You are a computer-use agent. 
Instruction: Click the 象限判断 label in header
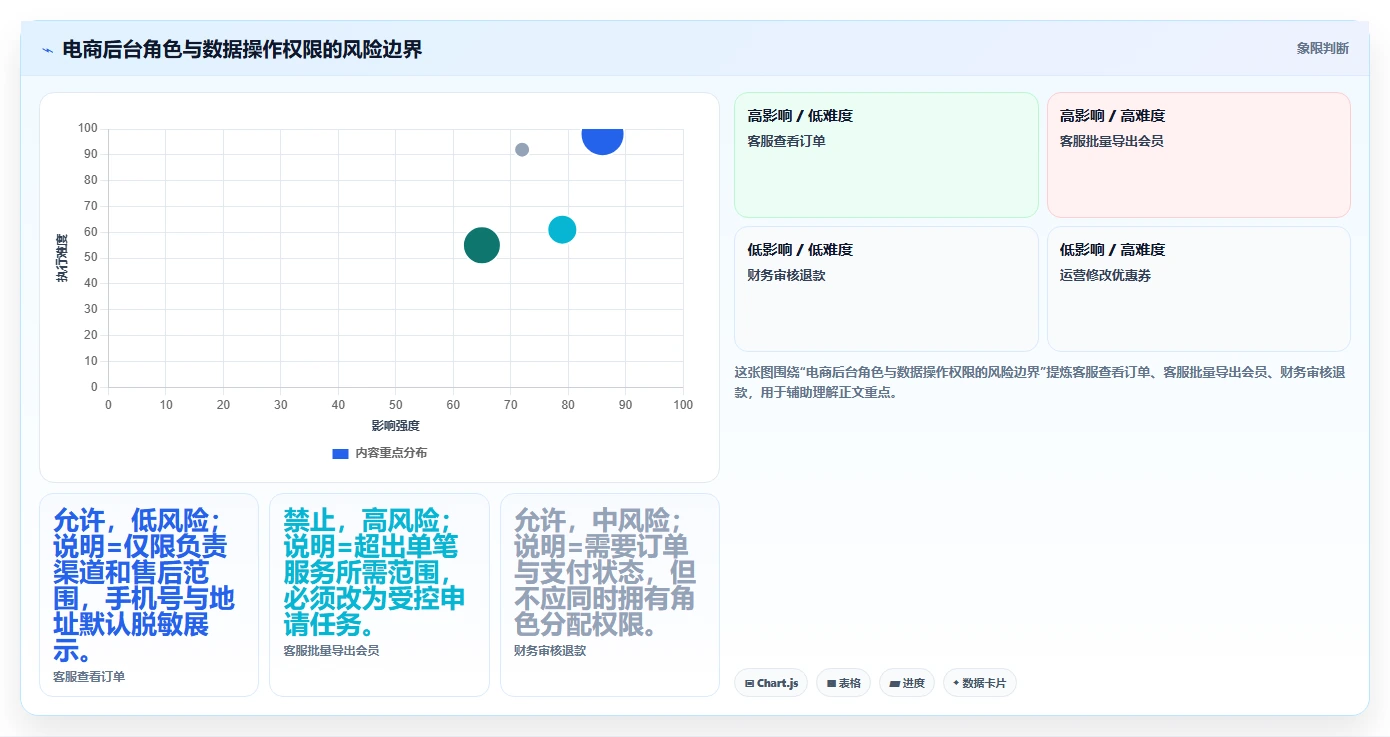(x=1322, y=48)
